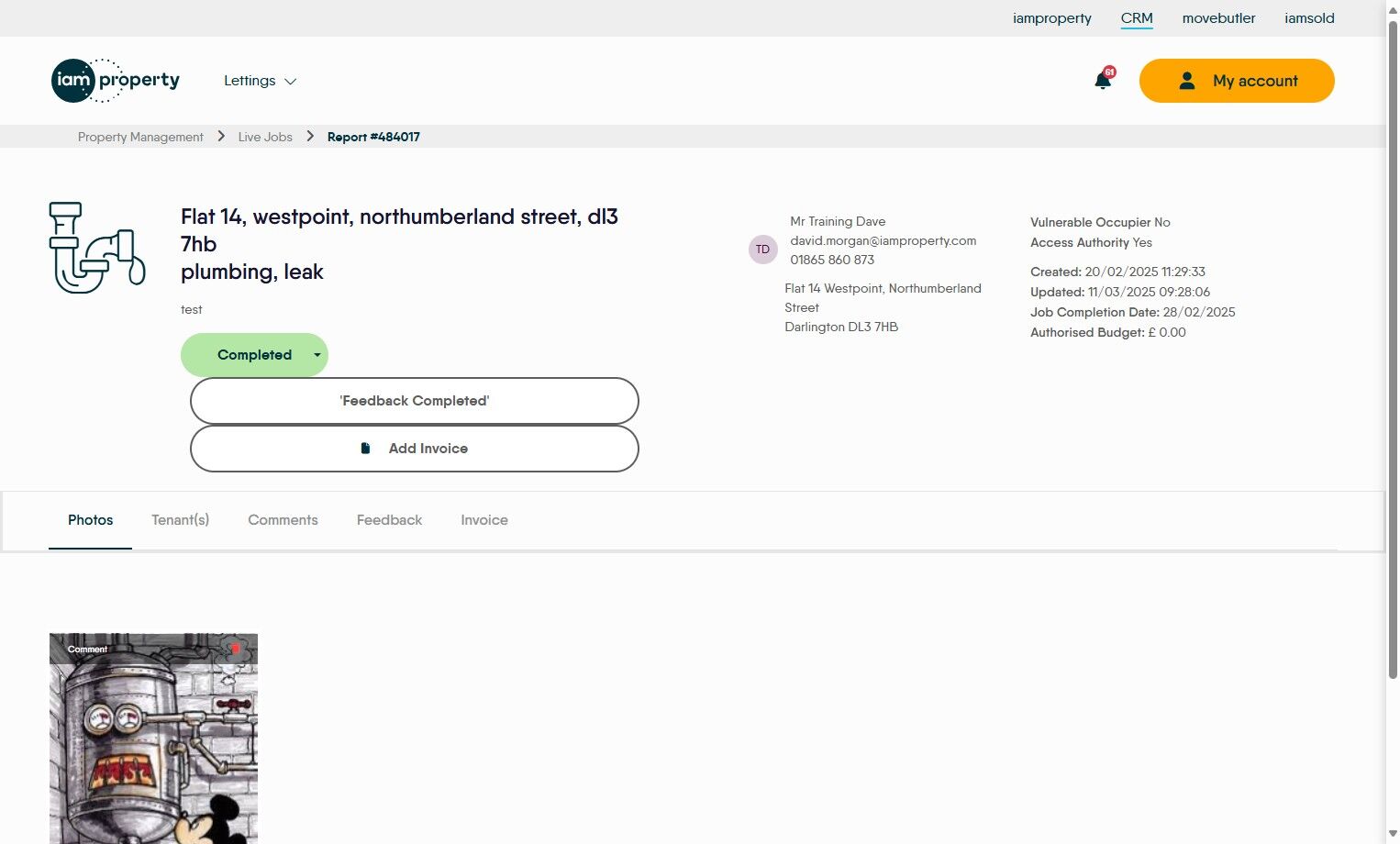Image resolution: width=1400 pixels, height=844 pixels.
Task: Click the Completed status button
Action: pos(254,355)
